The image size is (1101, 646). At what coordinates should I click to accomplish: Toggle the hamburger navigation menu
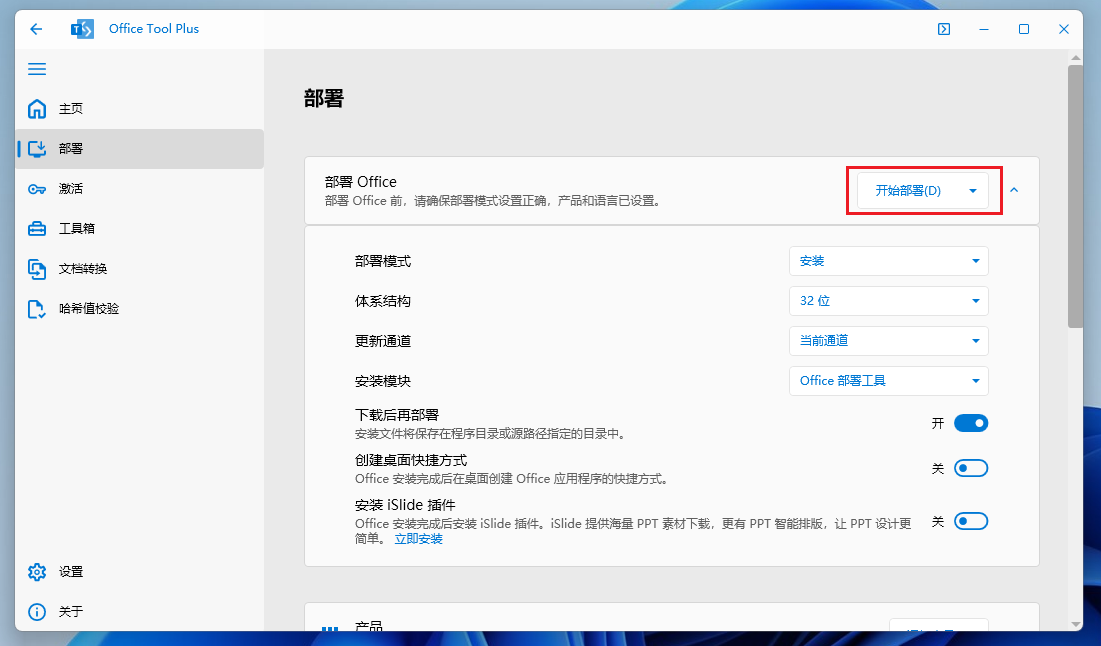pos(37,69)
